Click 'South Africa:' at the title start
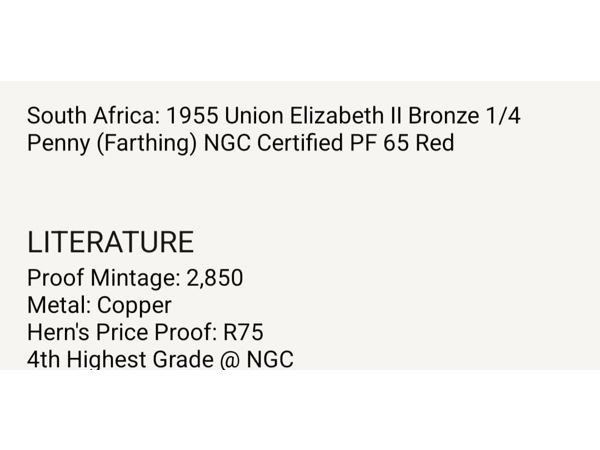 94,115
